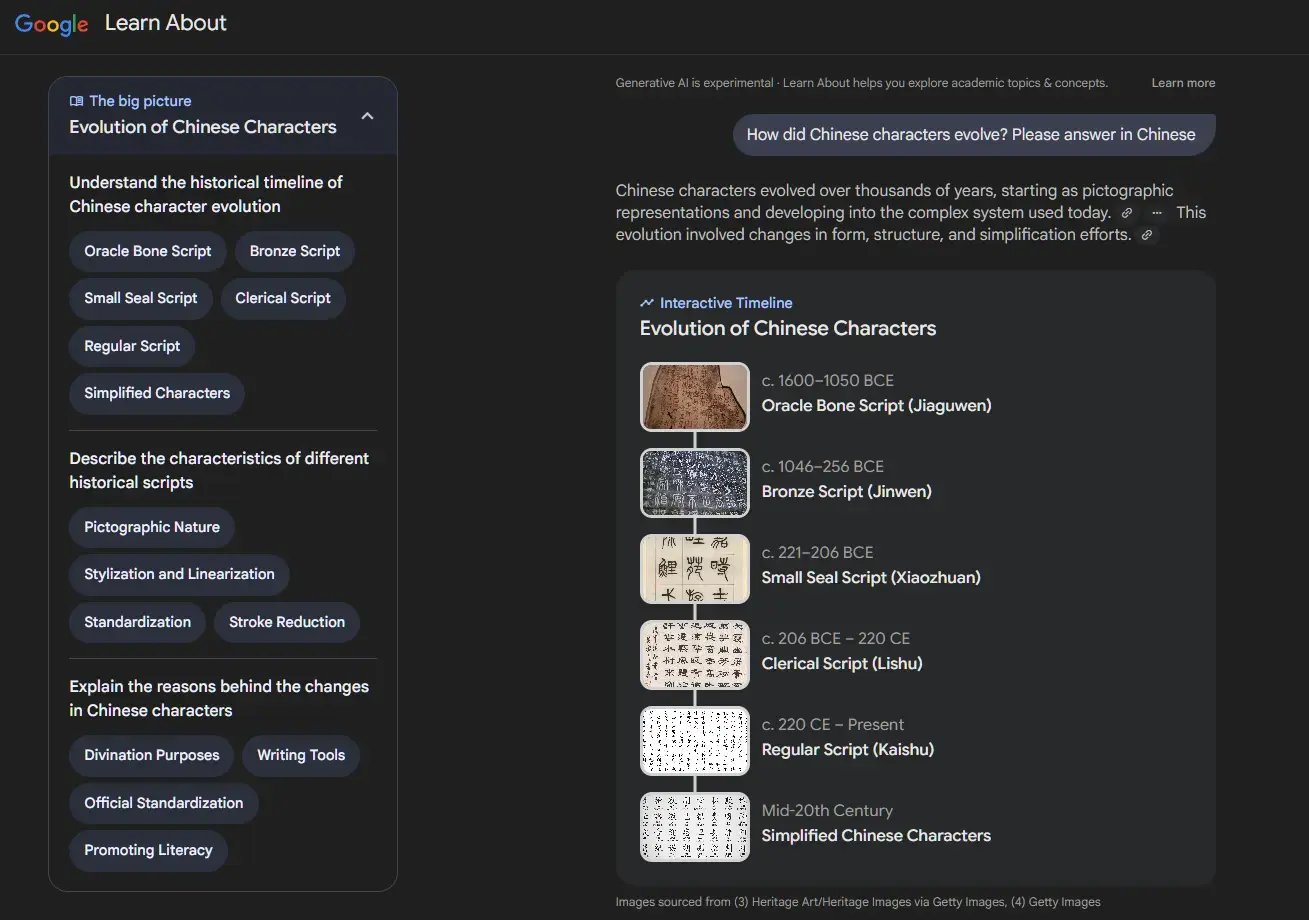
Task: Click the ellipsis icon in the answer text
Action: [x=1157, y=213]
